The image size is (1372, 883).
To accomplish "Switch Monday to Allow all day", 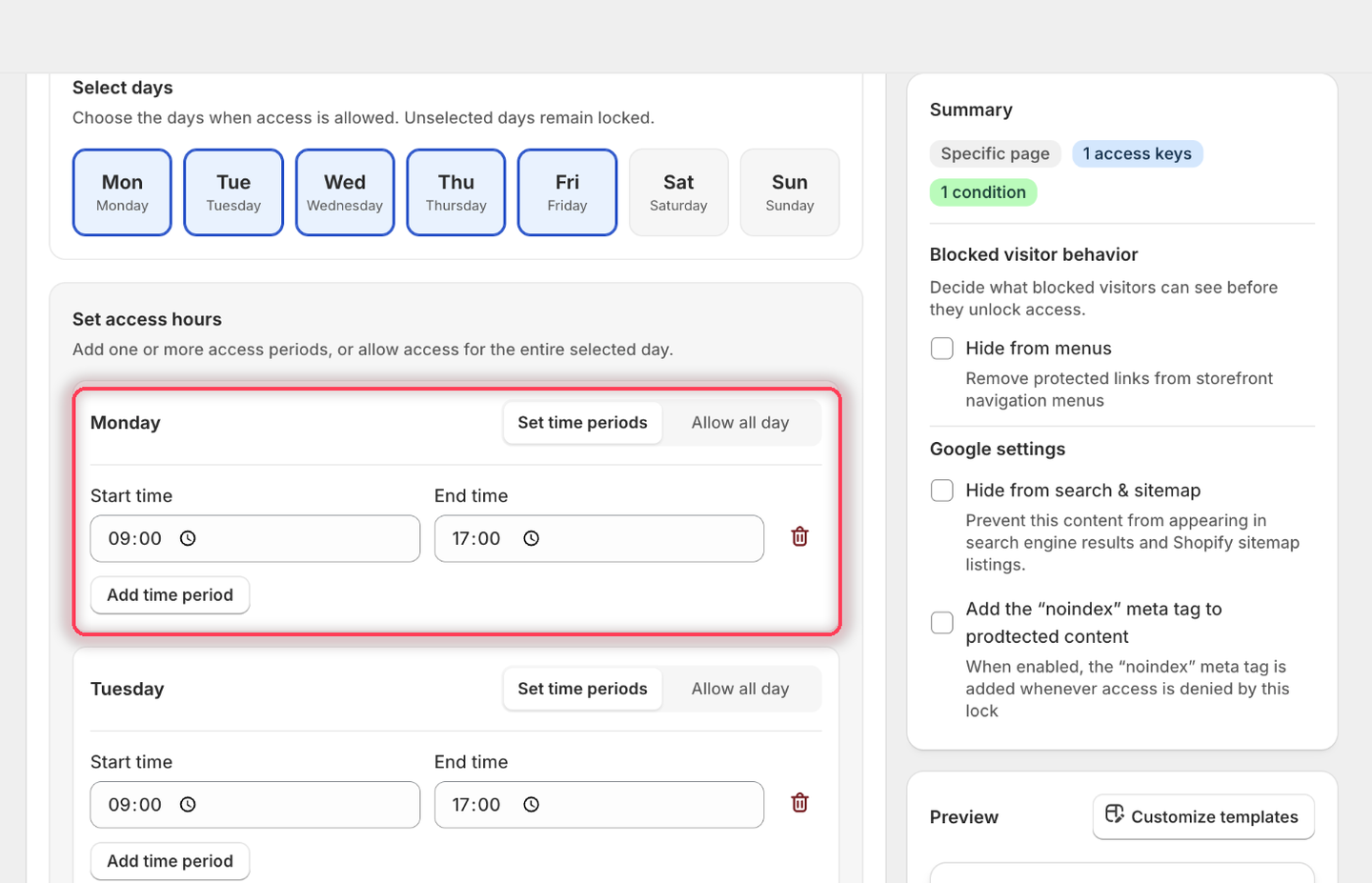I will pyautogui.click(x=740, y=423).
